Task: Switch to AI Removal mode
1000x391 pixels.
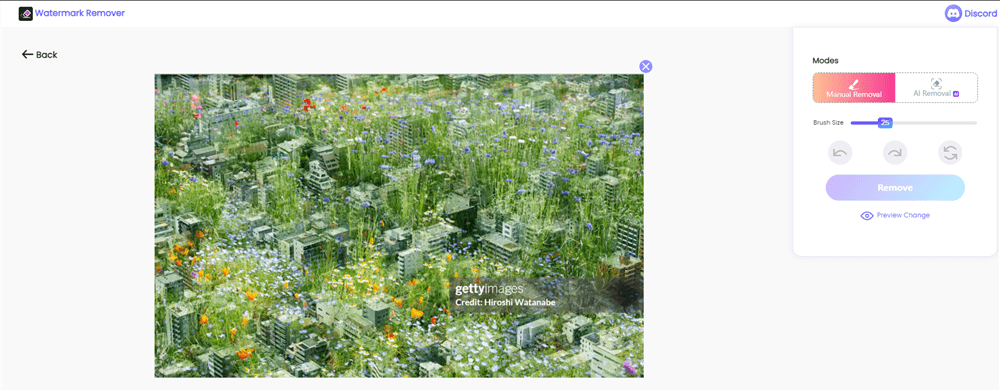Action: click(x=936, y=87)
